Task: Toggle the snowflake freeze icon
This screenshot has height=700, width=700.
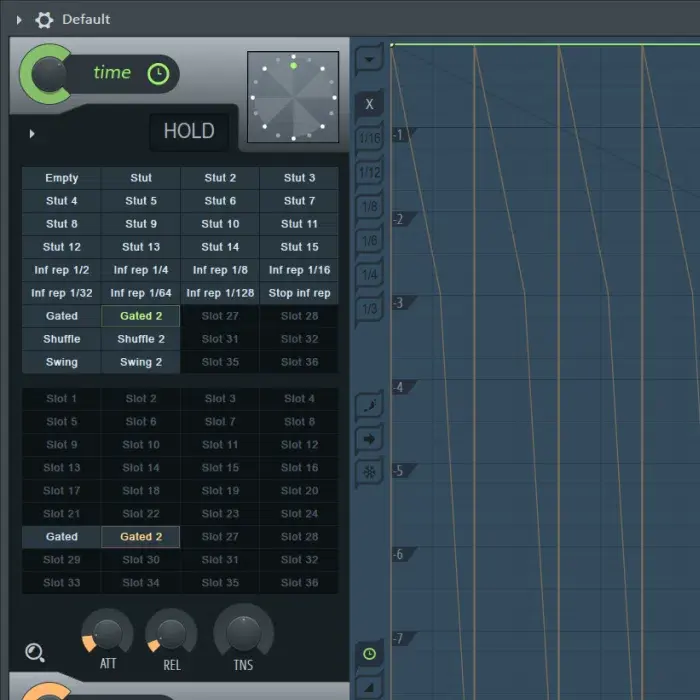Action: pos(369,472)
